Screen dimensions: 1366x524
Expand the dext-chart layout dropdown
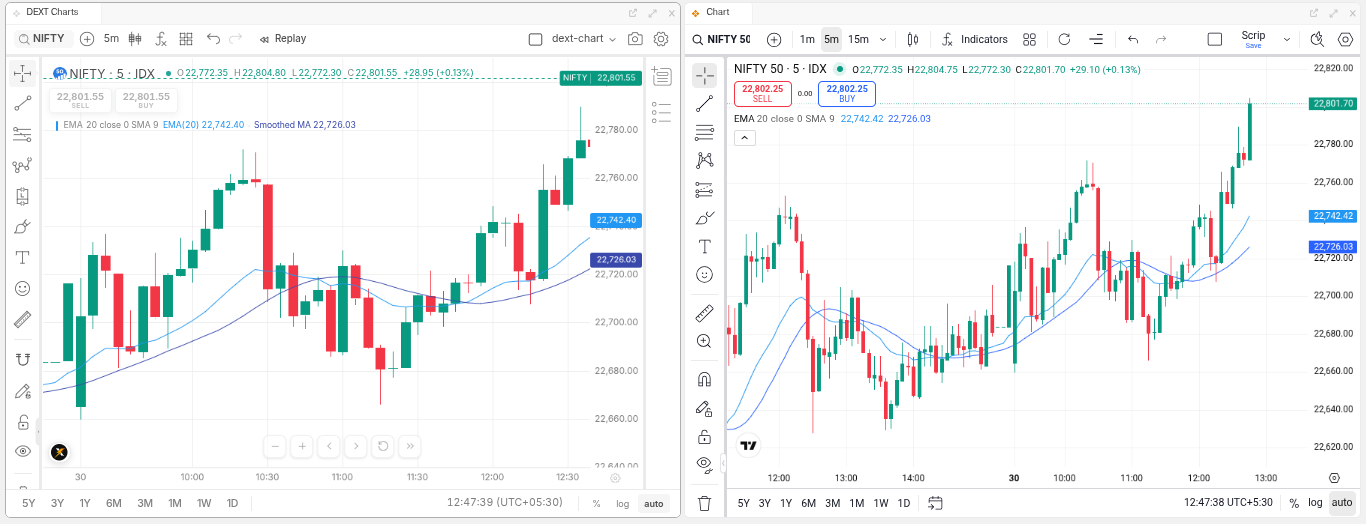[584, 39]
